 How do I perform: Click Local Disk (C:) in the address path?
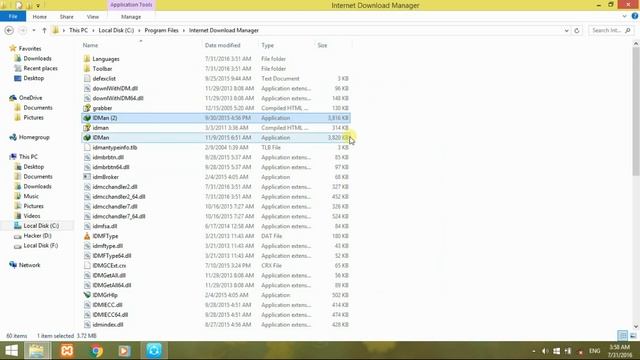click(x=116, y=30)
